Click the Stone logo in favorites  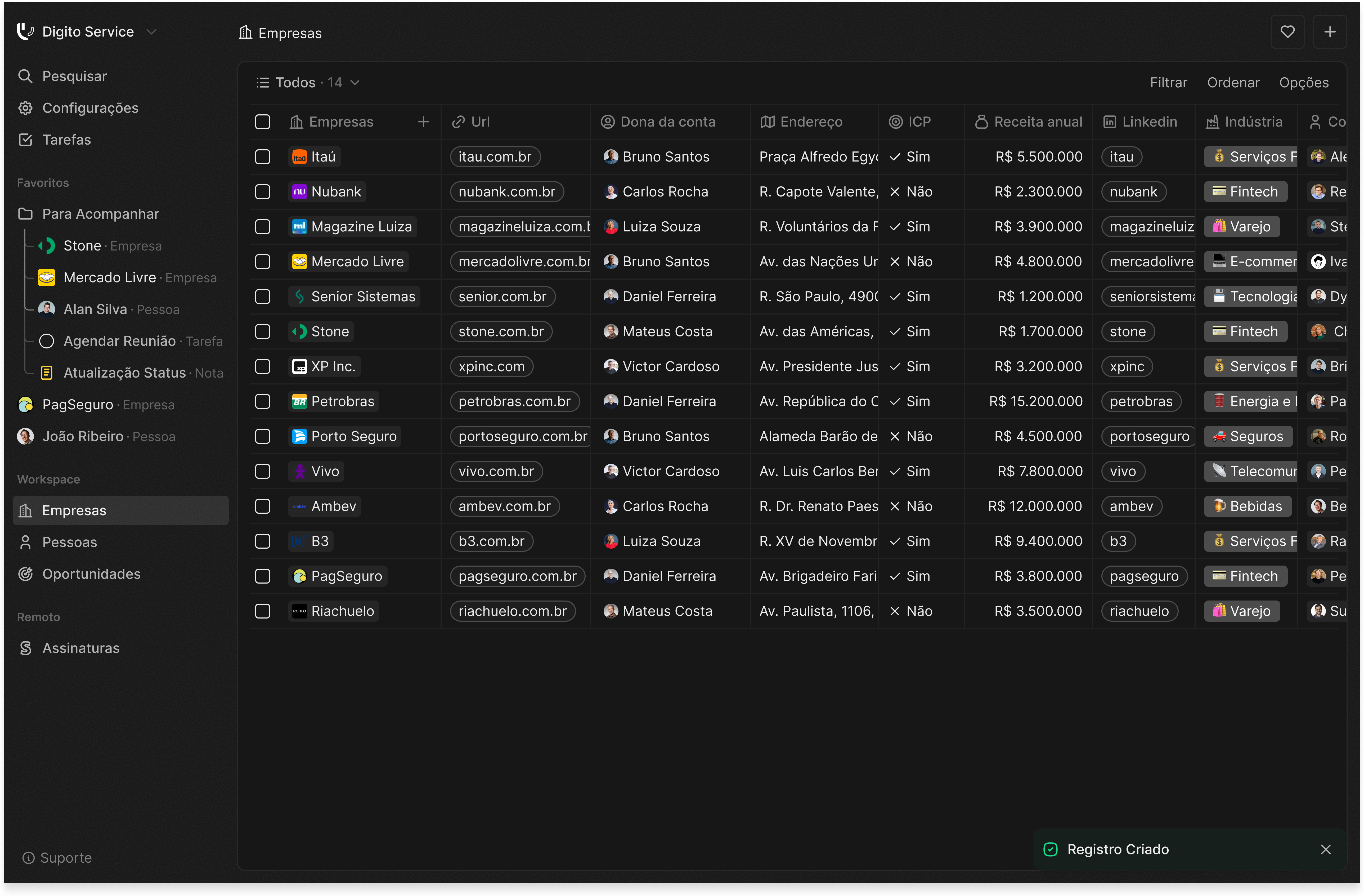tap(46, 246)
